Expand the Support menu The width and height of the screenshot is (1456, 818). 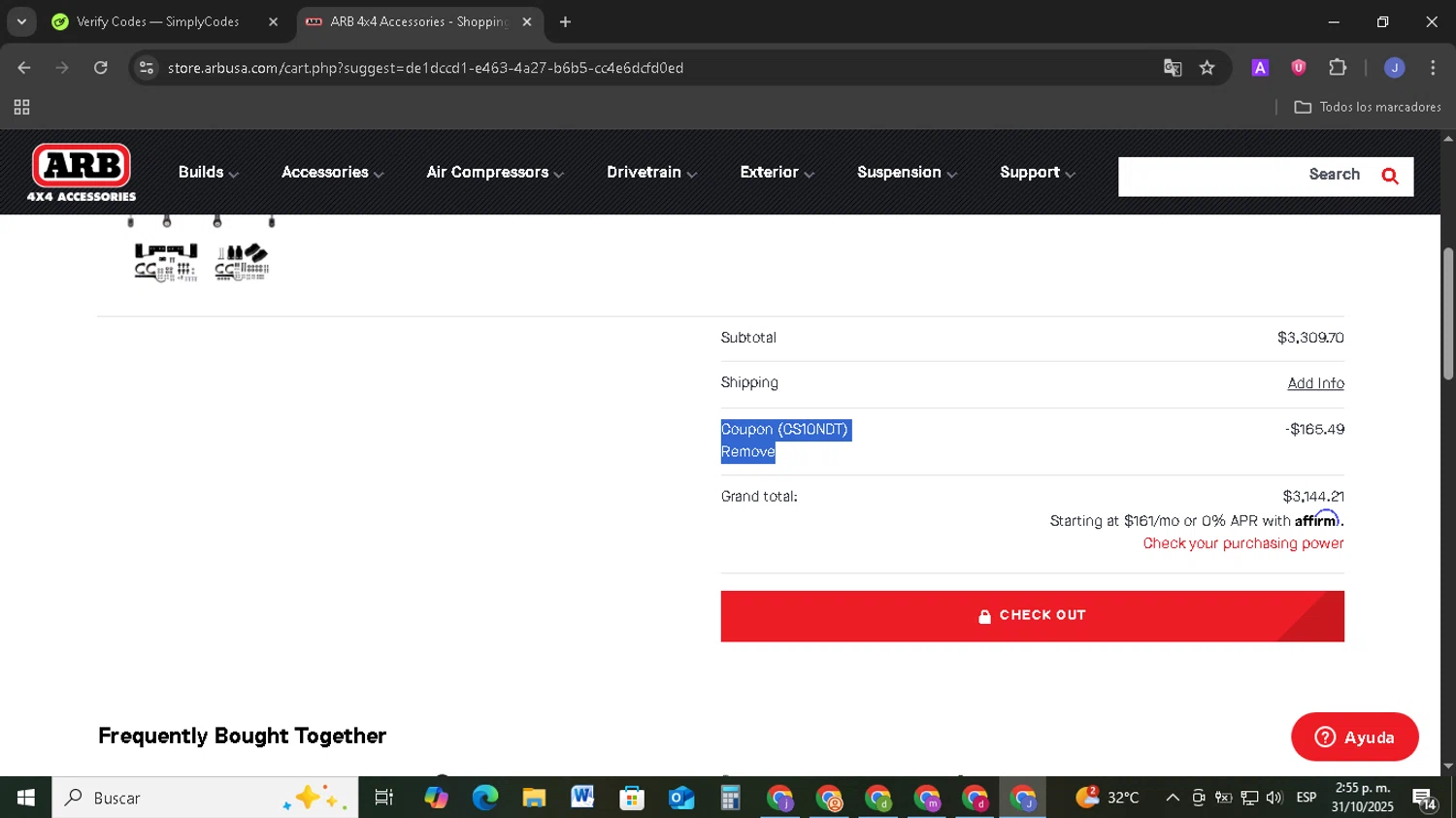(1038, 173)
